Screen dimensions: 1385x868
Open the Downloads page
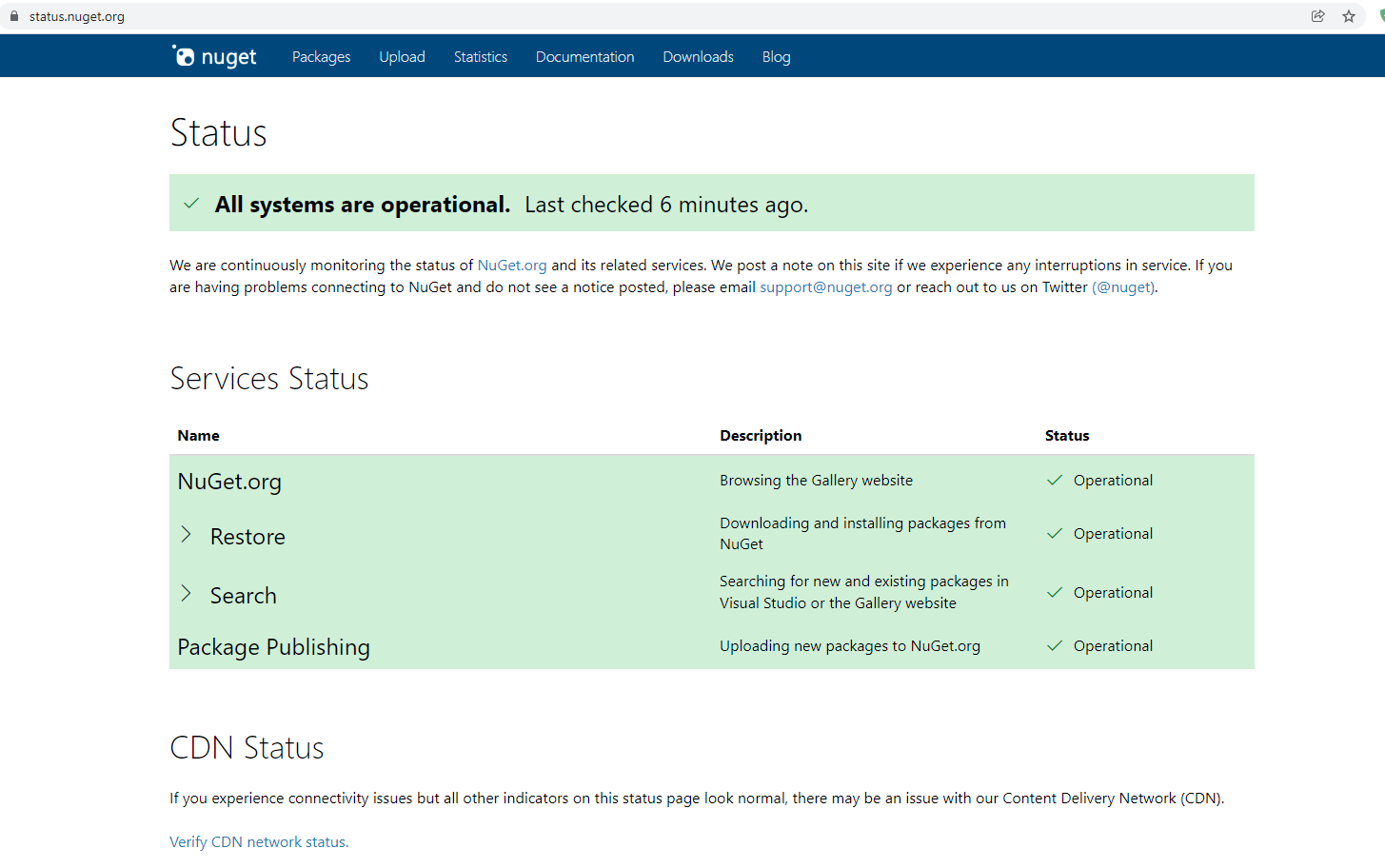[x=698, y=56]
